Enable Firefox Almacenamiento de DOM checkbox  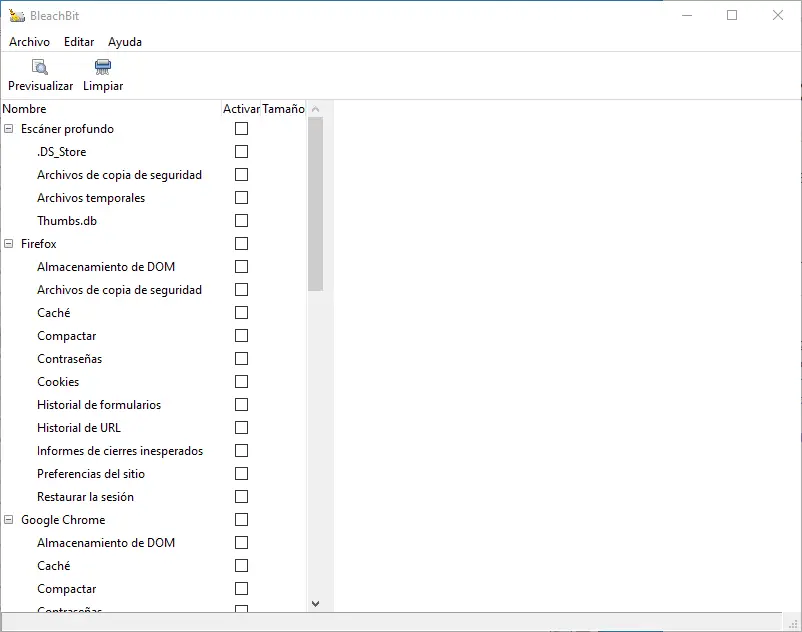pos(241,267)
